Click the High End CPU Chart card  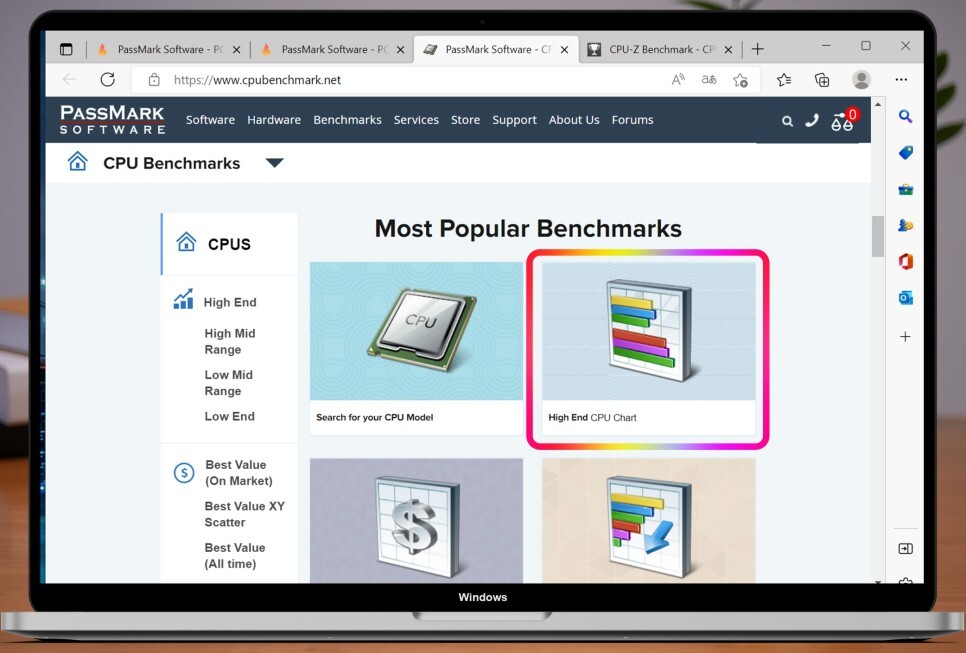[648, 348]
